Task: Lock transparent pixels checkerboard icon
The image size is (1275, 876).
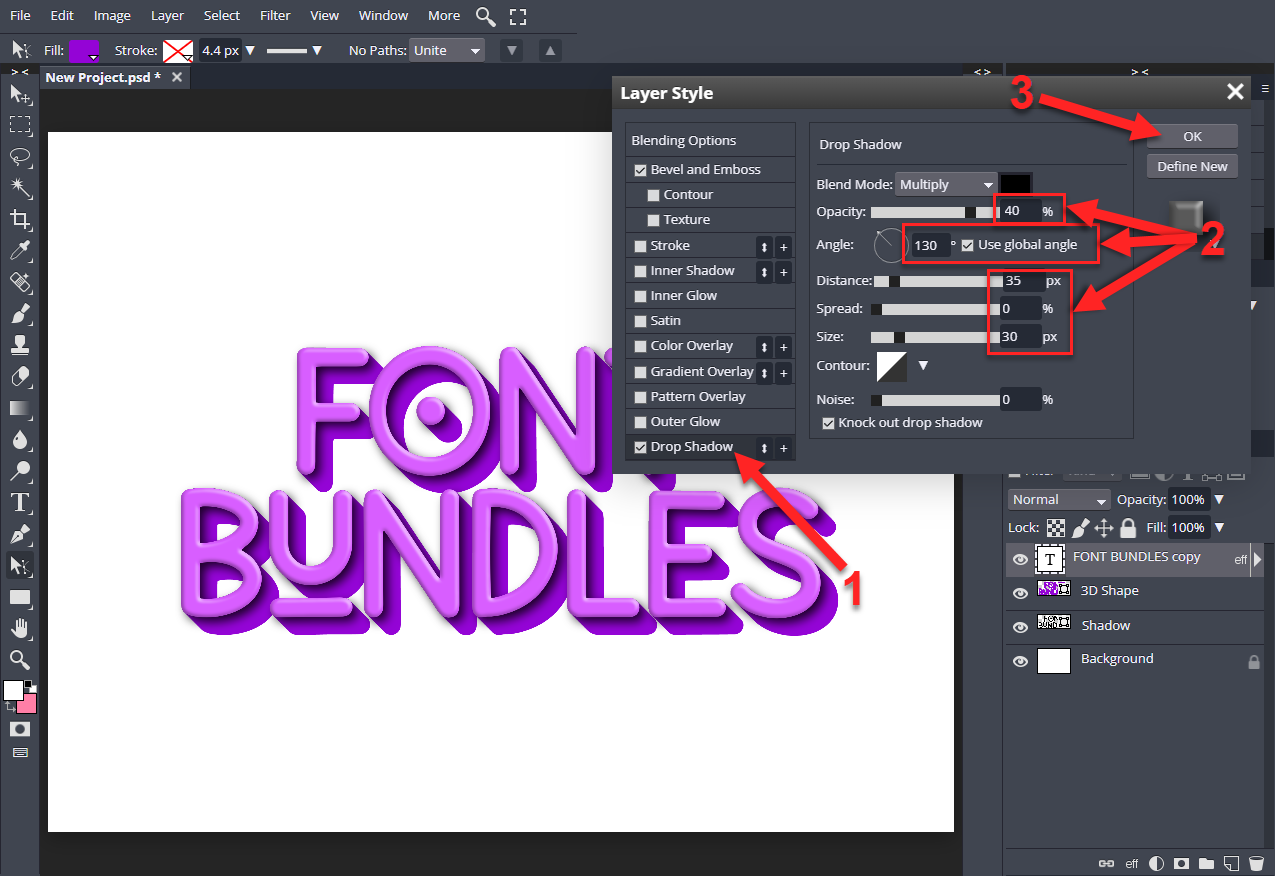Action: click(1056, 527)
